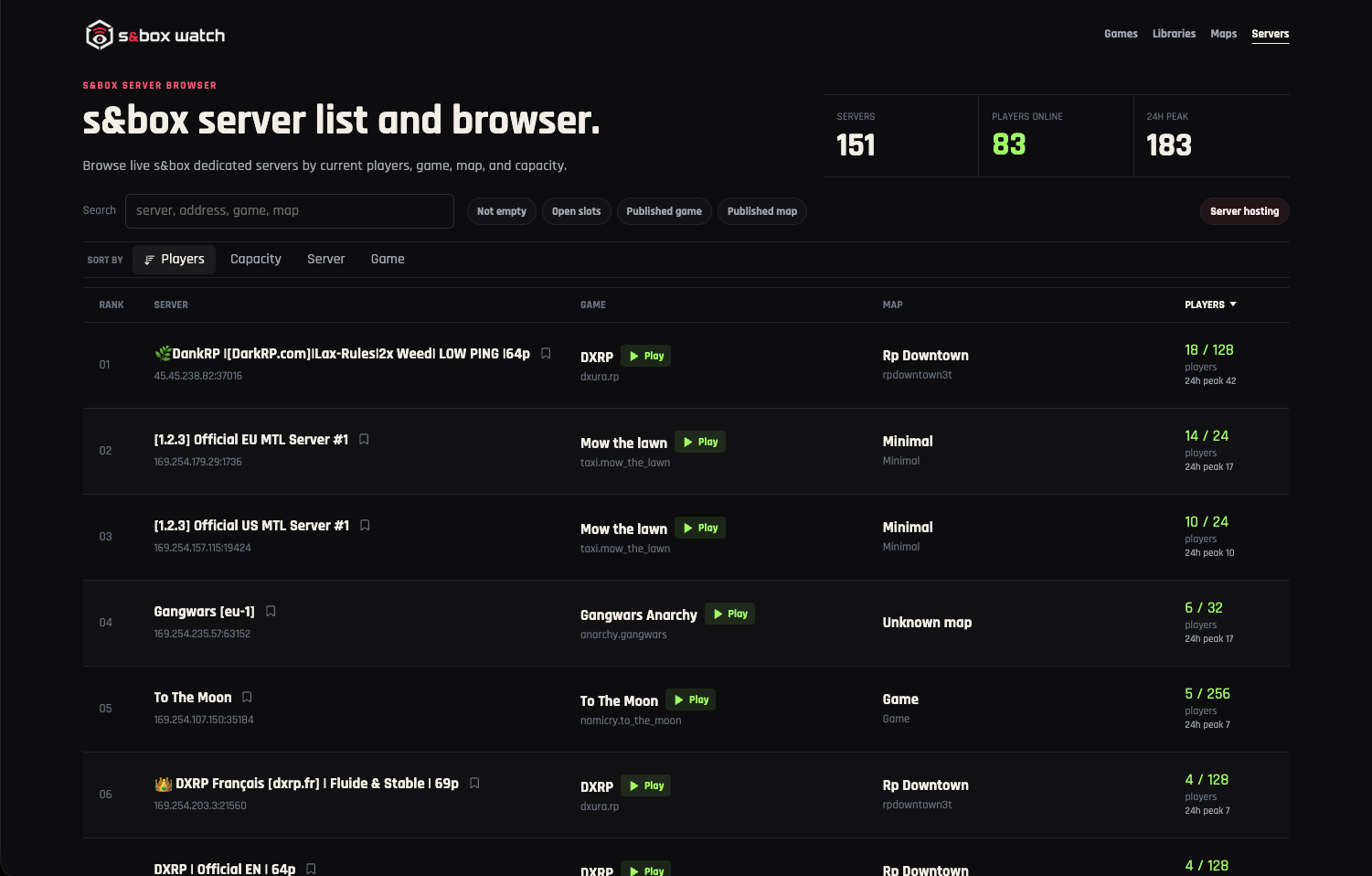
Task: Sort servers by Capacity
Action: coord(256,260)
